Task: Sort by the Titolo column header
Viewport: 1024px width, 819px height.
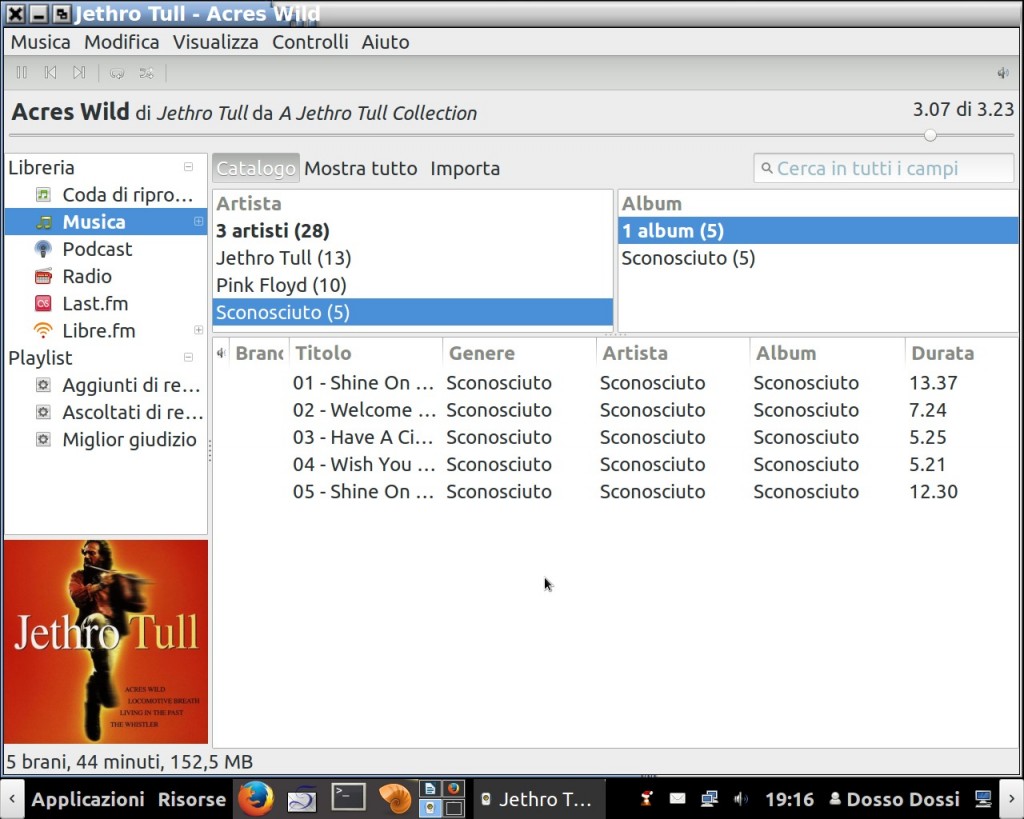Action: (366, 353)
